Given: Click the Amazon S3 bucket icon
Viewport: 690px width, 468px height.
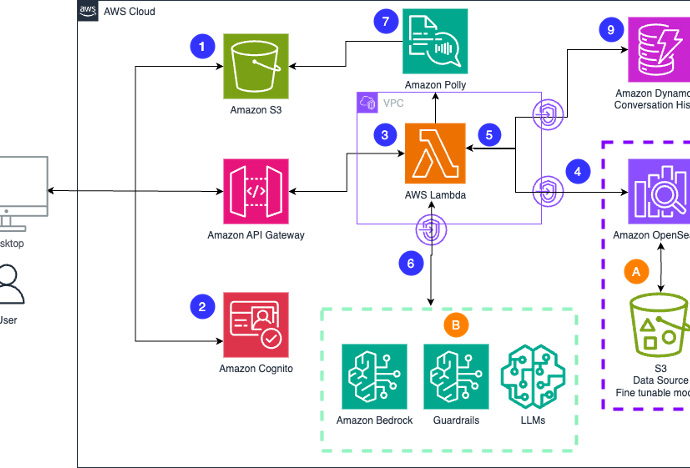Looking at the screenshot, I should pos(255,66).
